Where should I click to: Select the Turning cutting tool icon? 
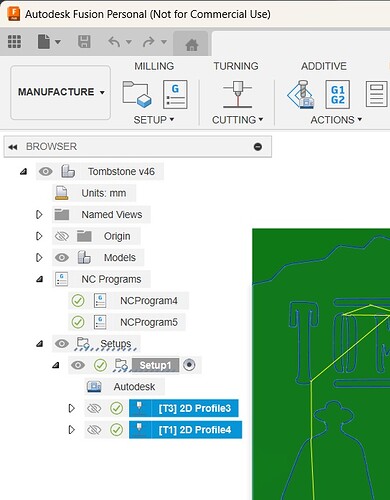point(237,94)
